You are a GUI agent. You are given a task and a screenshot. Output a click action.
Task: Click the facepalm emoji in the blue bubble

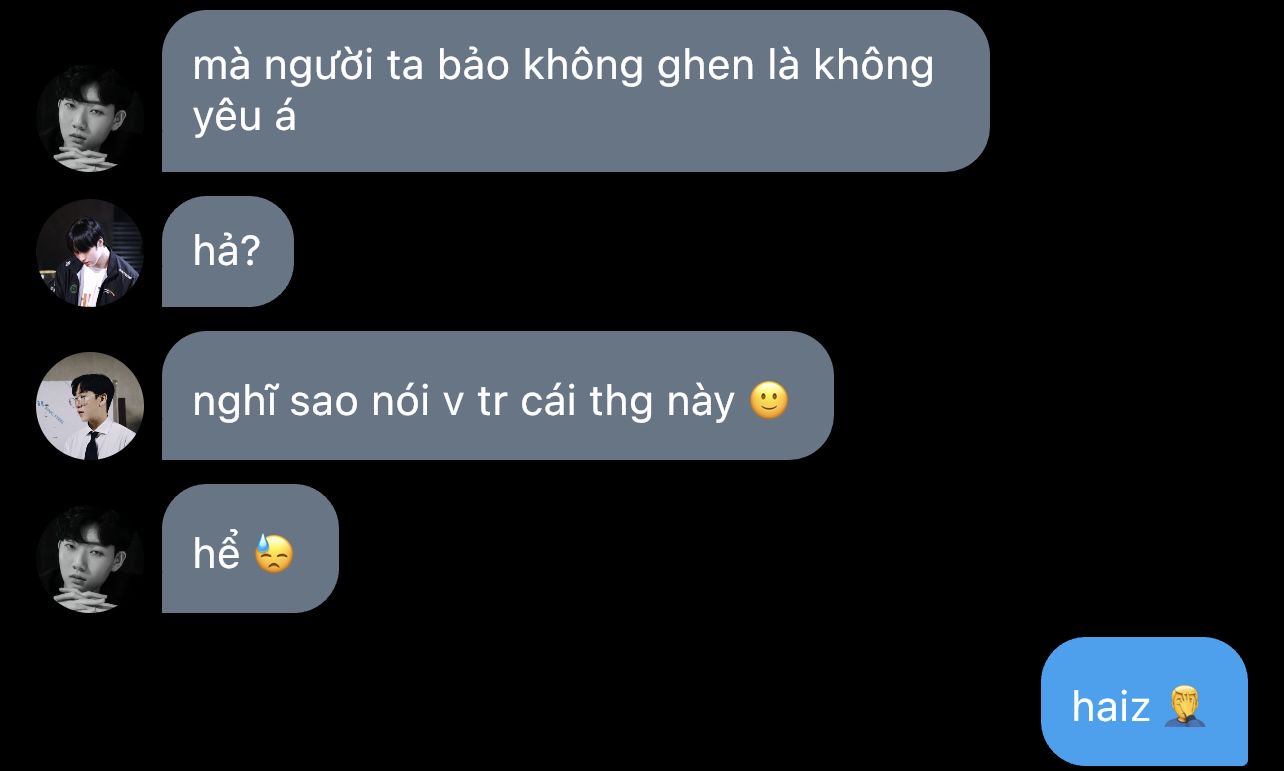[x=1186, y=706]
